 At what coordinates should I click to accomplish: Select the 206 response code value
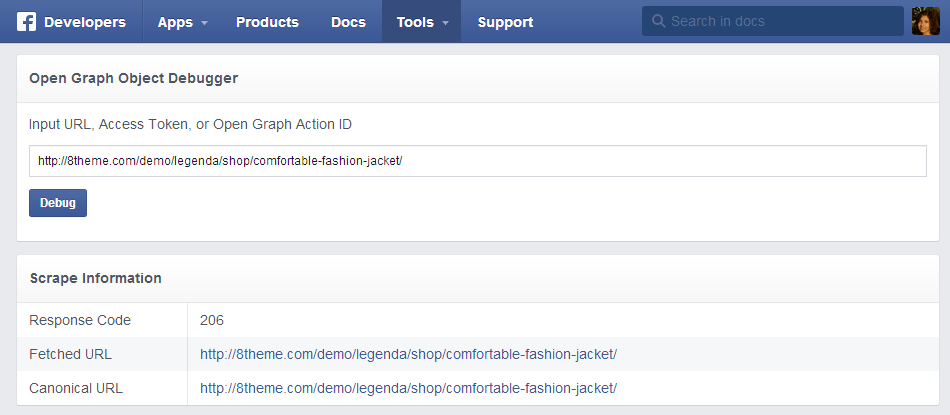[x=212, y=320]
